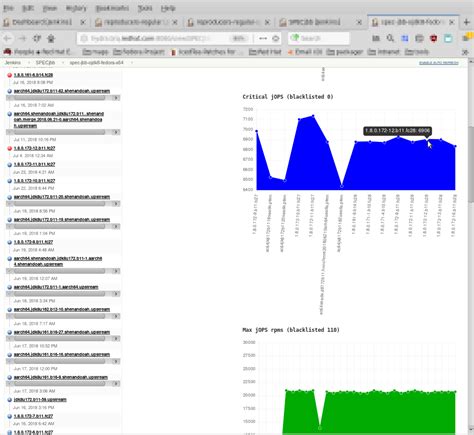Close the SPECjbb [Jenkins] tab
The height and width of the screenshot is (435, 474).
(359, 22)
